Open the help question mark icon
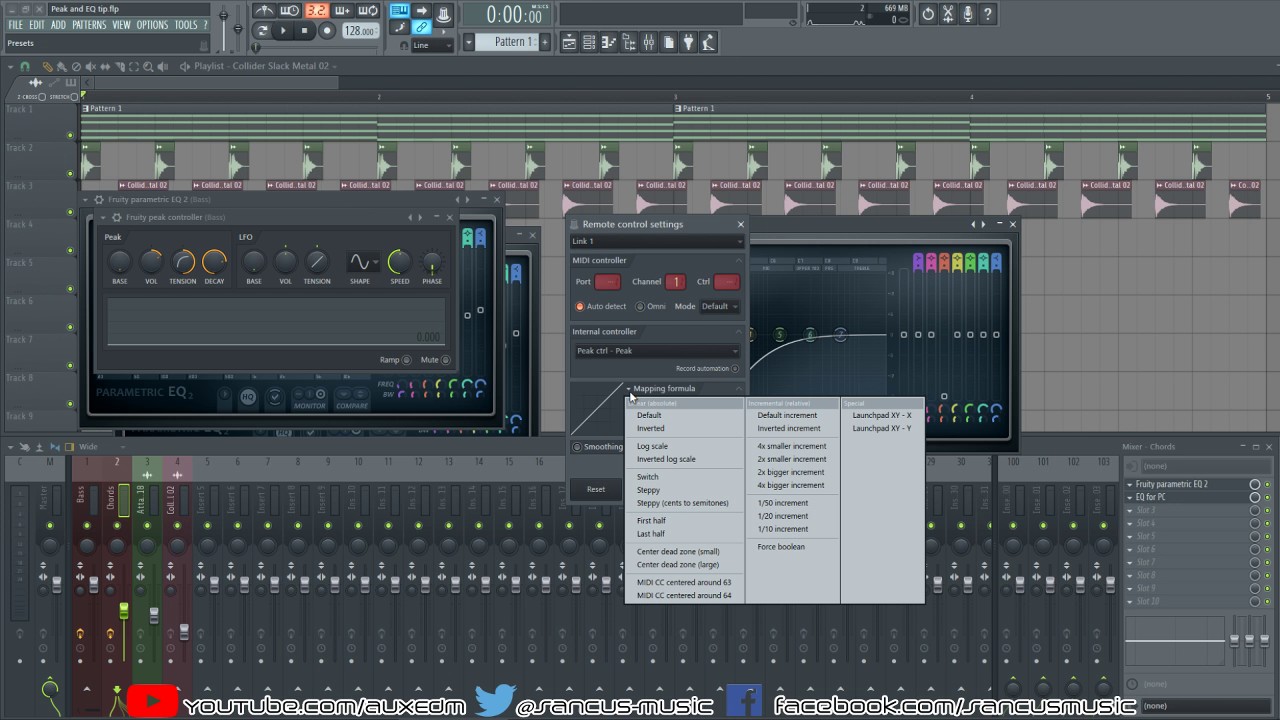Viewport: 1280px width, 720px height. click(x=988, y=14)
